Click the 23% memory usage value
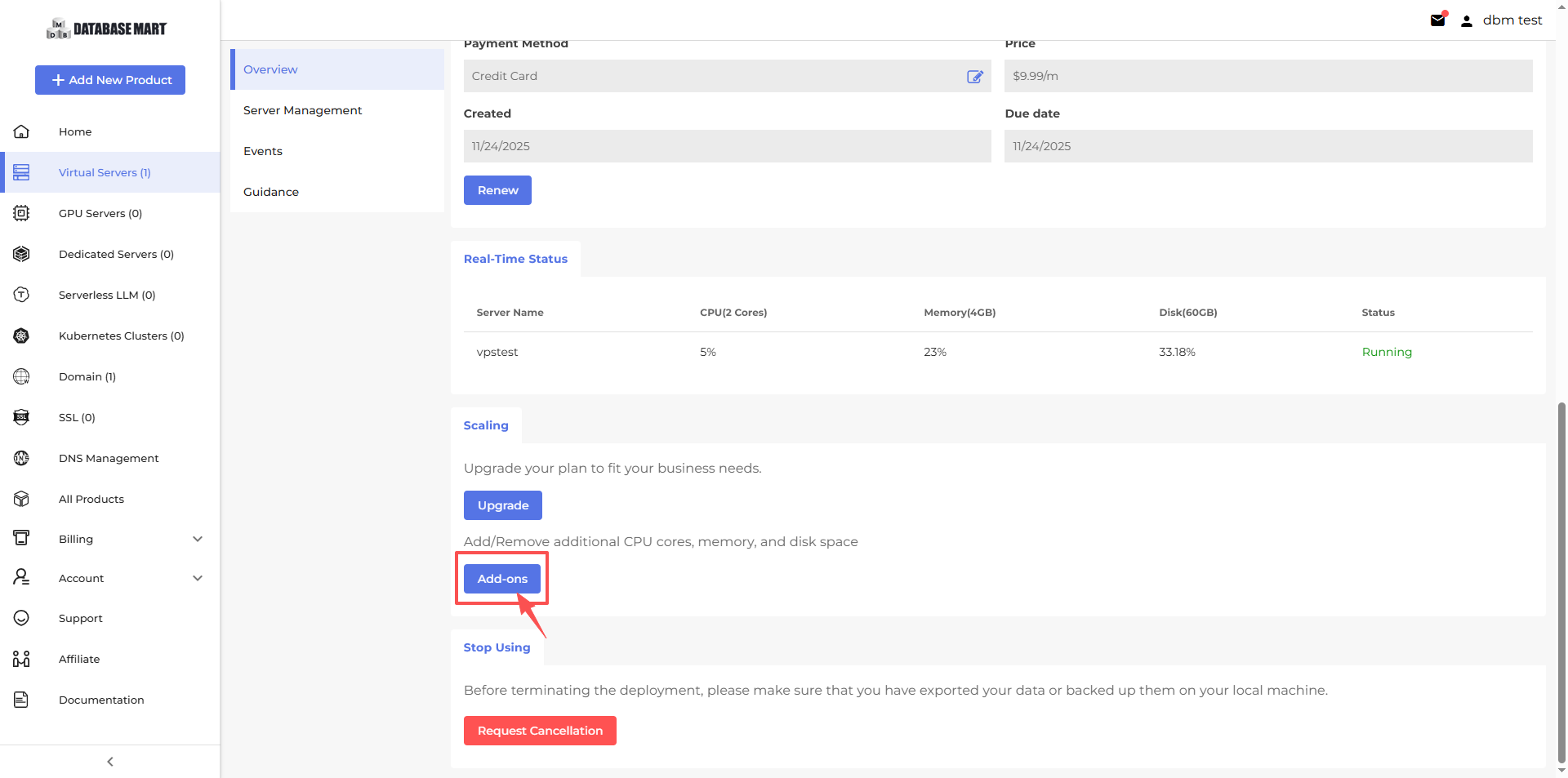This screenshot has height=778, width=1568. [935, 352]
